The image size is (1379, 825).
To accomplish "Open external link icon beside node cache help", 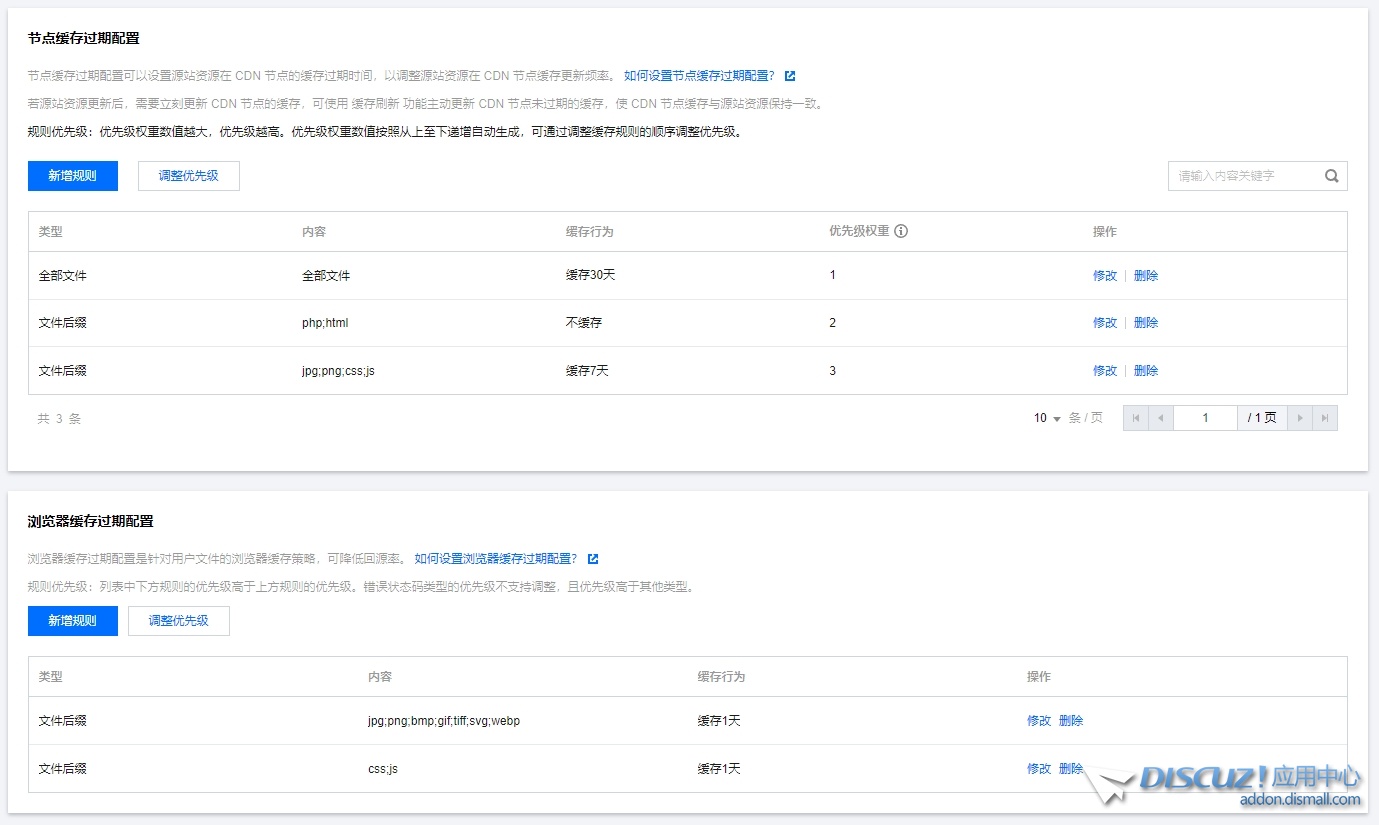I will coord(790,76).
